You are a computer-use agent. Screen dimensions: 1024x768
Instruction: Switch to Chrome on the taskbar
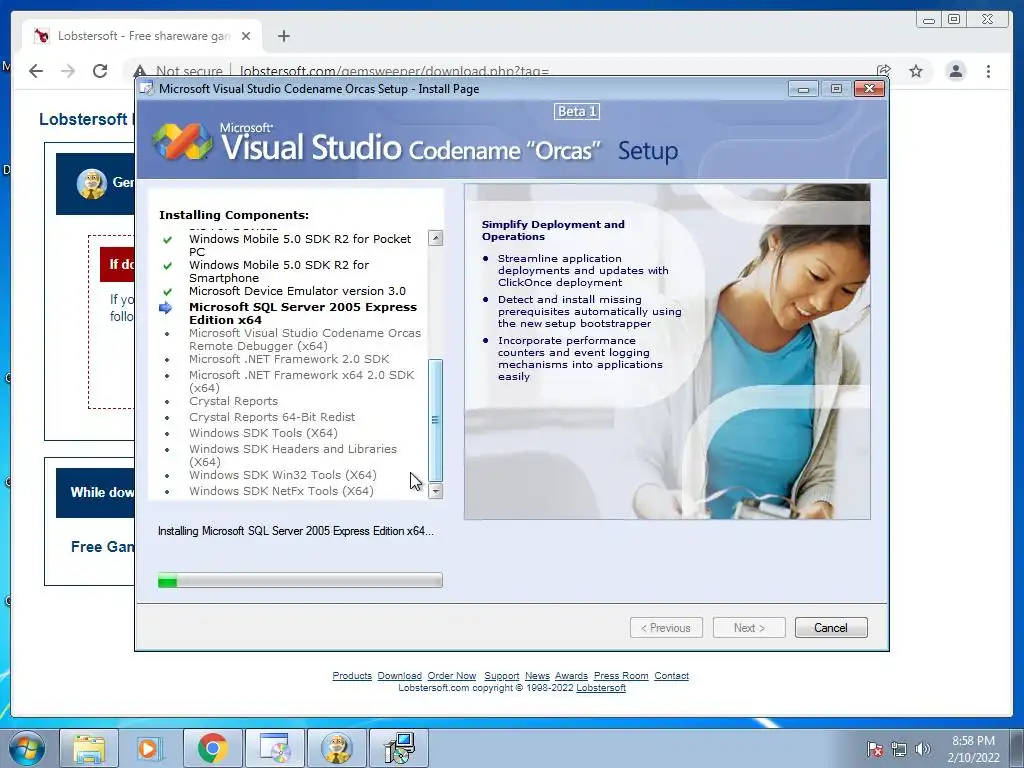212,748
